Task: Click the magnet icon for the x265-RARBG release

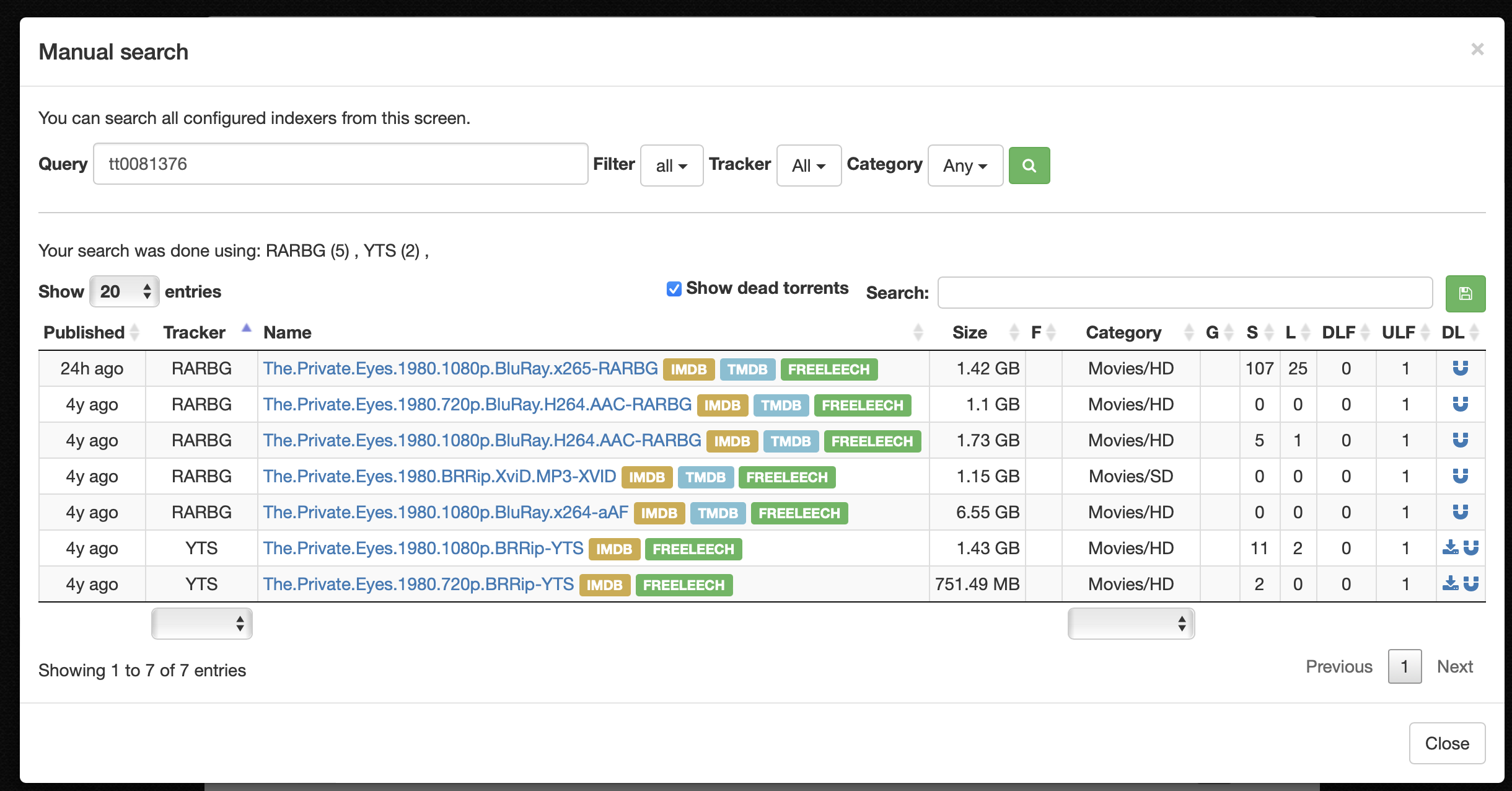Action: coord(1460,368)
